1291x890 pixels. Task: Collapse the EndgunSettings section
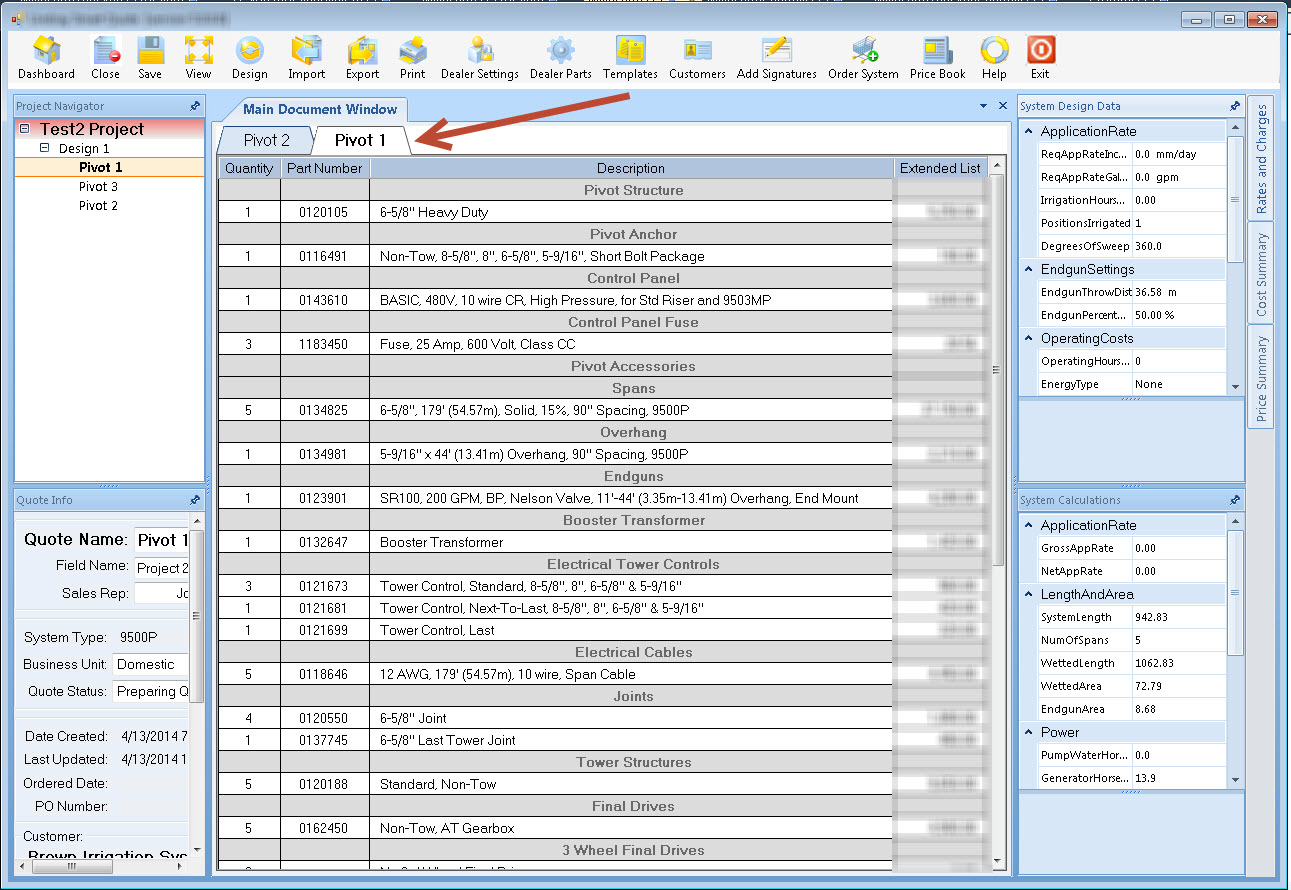click(1029, 269)
